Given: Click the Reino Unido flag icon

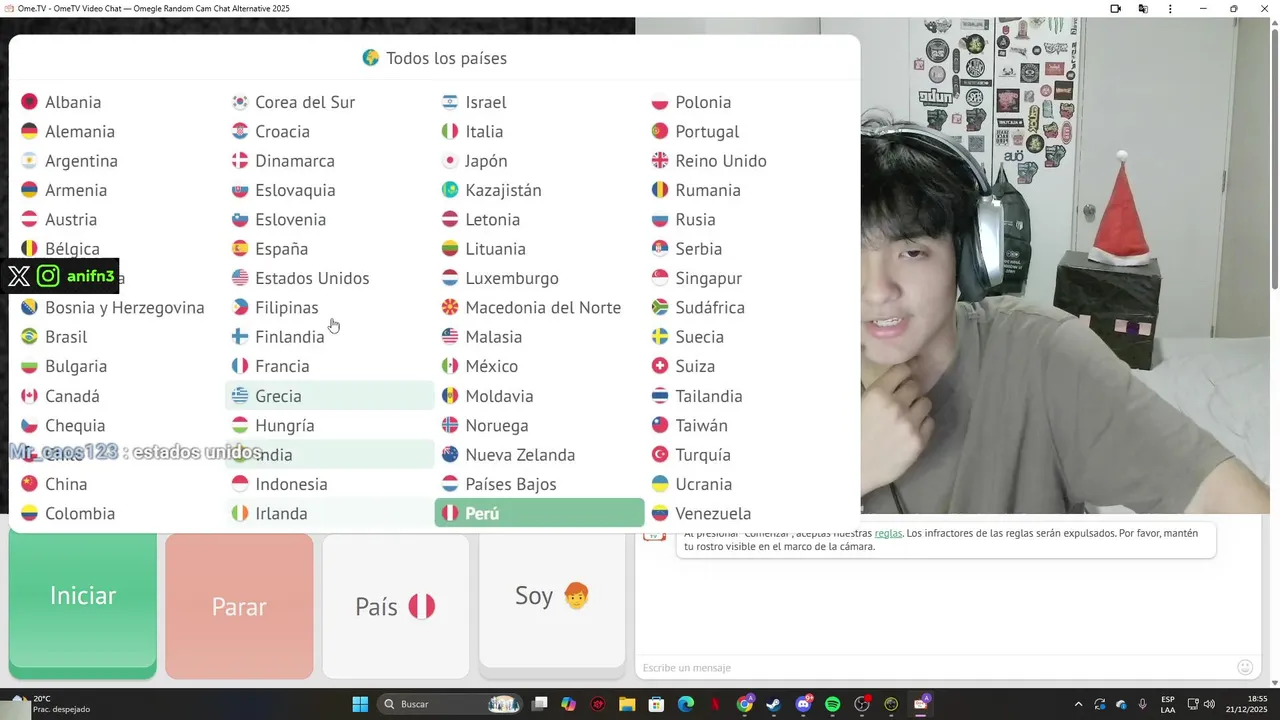Looking at the screenshot, I should click(x=660, y=161).
